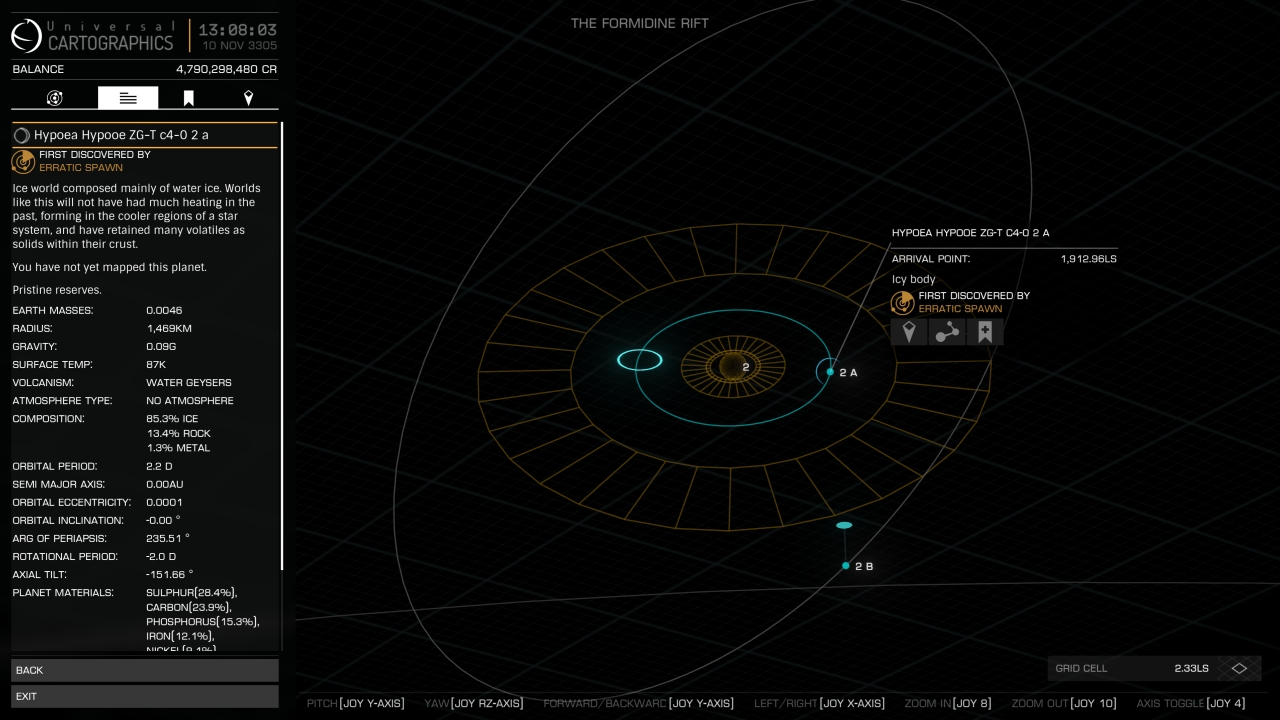Click the RADIUS value 1,469KM
1280x720 pixels.
pos(169,328)
